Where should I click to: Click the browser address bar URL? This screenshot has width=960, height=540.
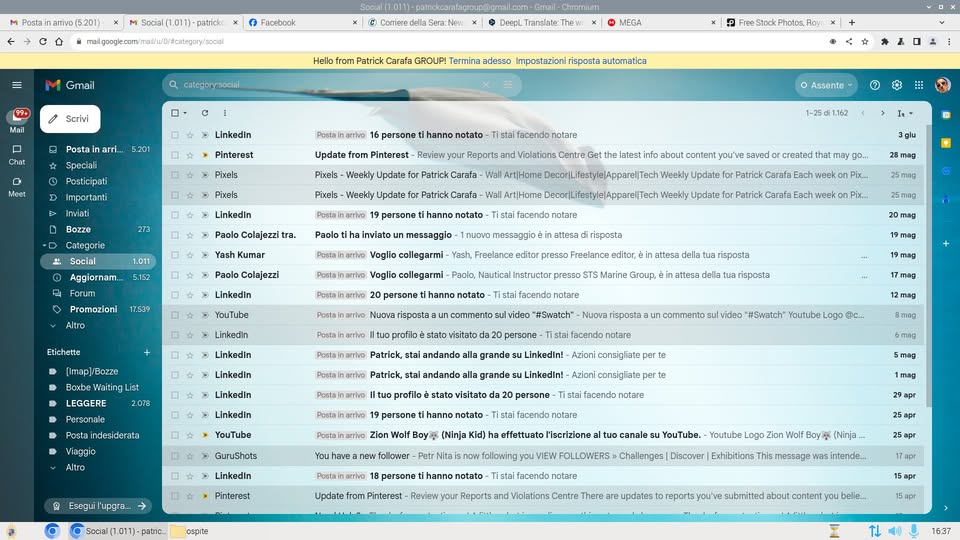click(x=155, y=42)
